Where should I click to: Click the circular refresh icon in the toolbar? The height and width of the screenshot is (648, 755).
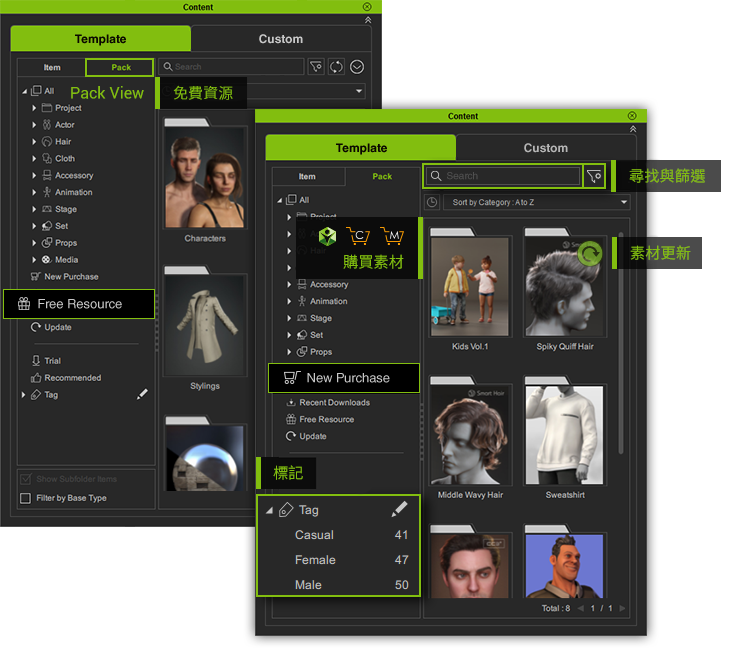(x=336, y=67)
